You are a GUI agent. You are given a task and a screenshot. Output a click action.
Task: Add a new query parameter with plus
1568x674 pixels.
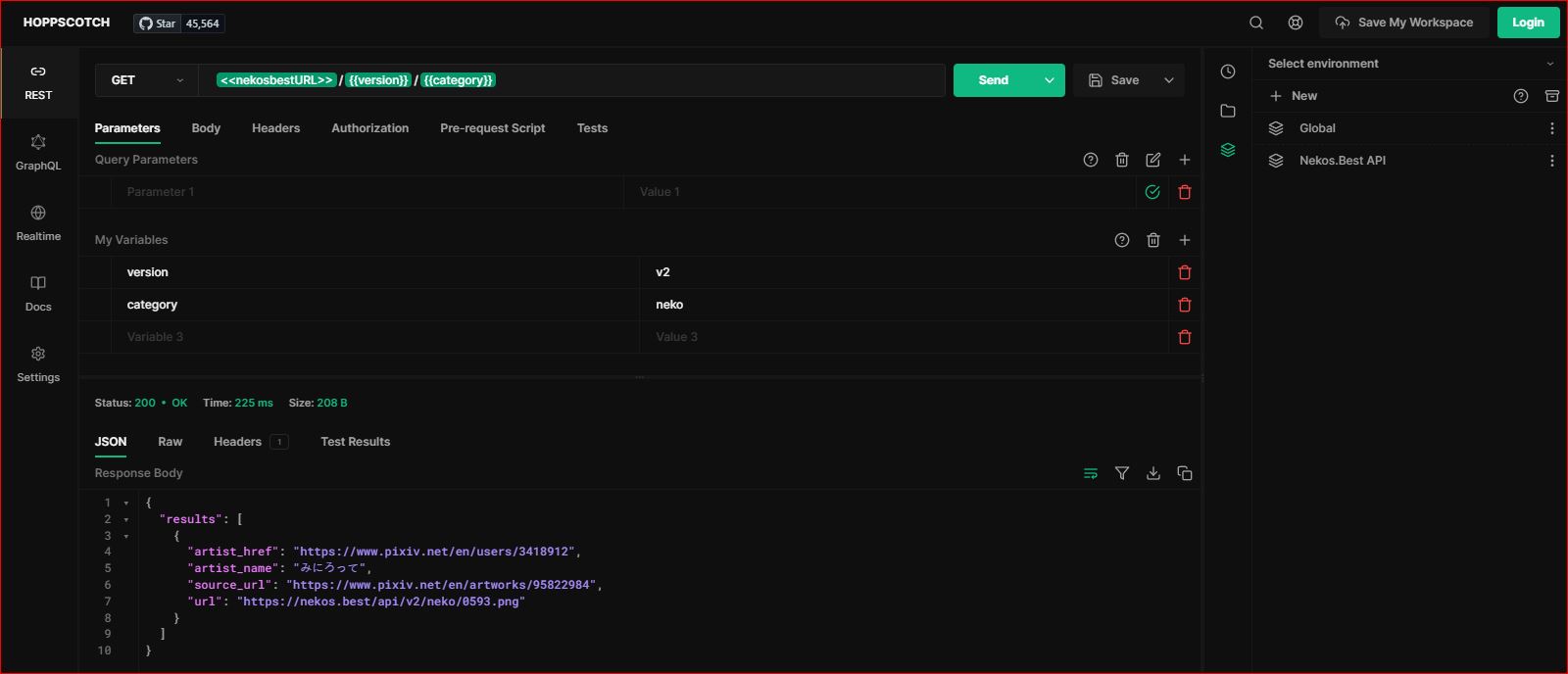coord(1185,160)
